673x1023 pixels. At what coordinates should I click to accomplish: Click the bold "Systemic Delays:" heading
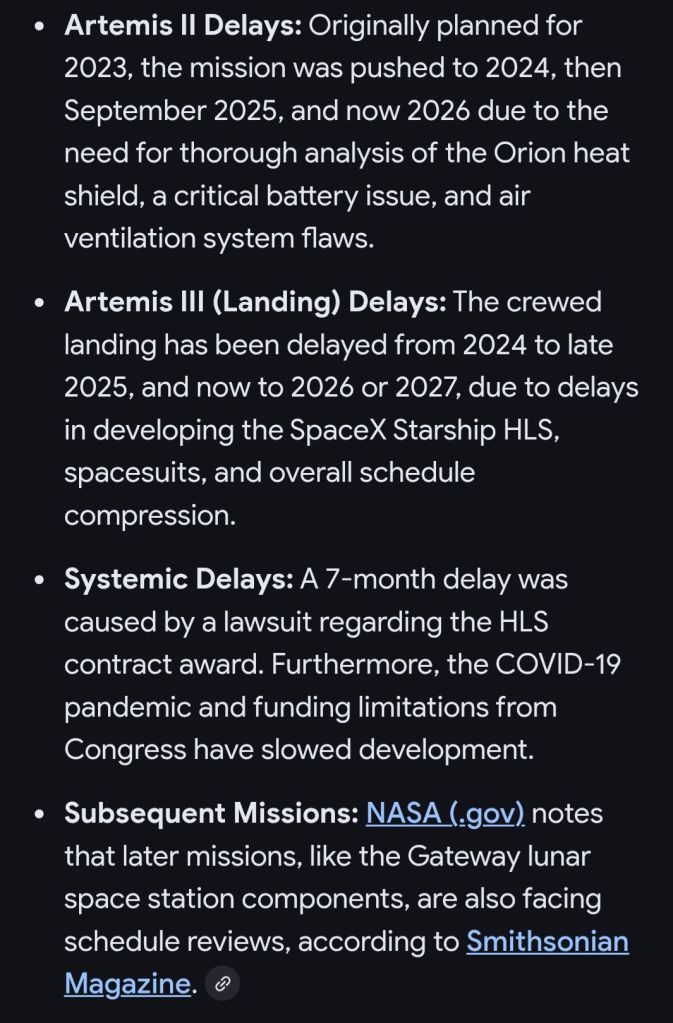click(x=178, y=579)
